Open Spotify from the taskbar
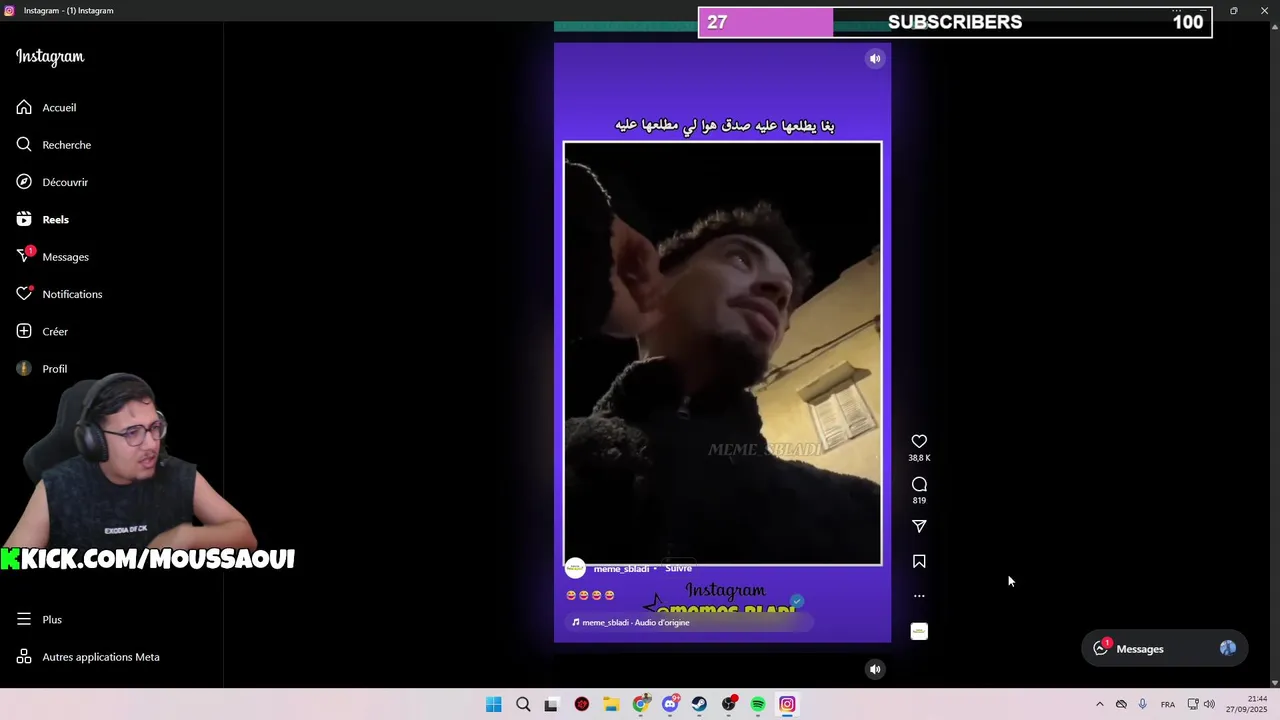The image size is (1280, 720). [x=758, y=704]
